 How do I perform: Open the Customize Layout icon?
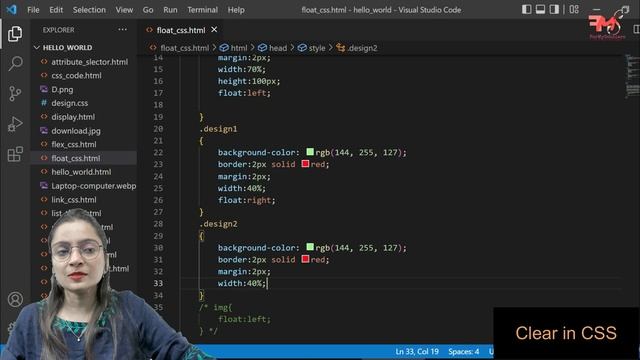(x=574, y=9)
